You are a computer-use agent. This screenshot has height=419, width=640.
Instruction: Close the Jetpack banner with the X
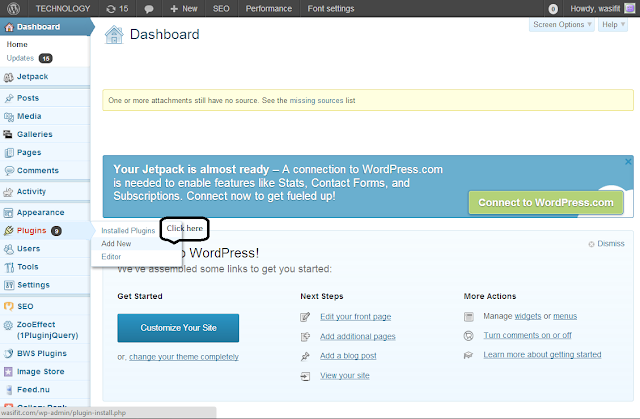pyautogui.click(x=628, y=162)
